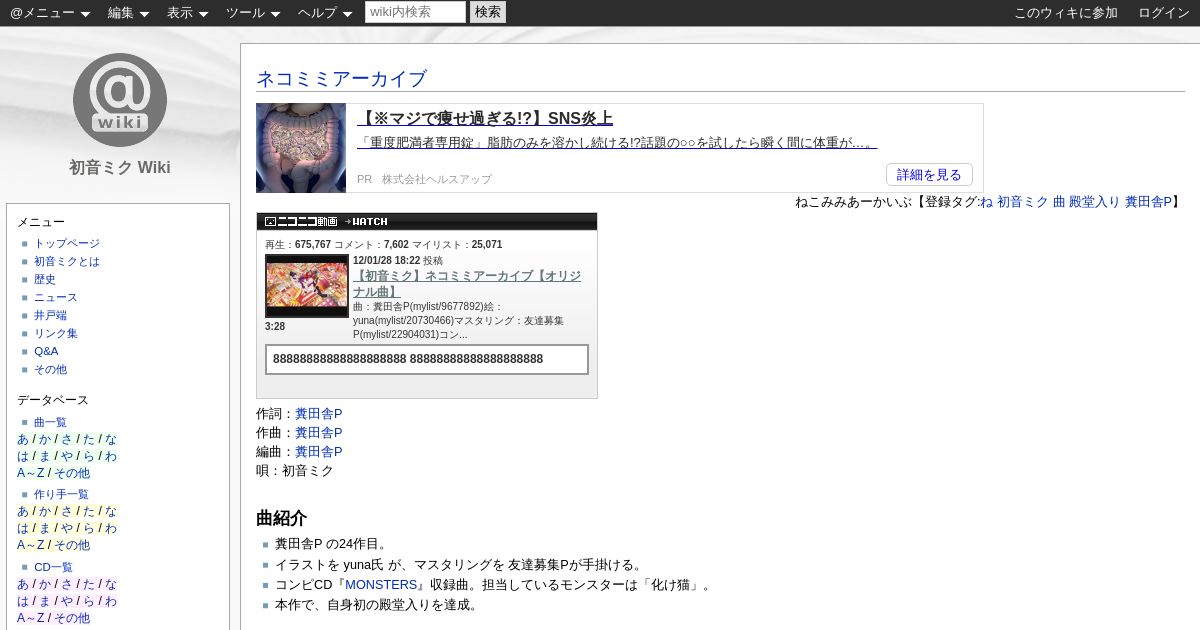Open the 表示 dropdown menu
1200x630 pixels.
click(x=188, y=13)
